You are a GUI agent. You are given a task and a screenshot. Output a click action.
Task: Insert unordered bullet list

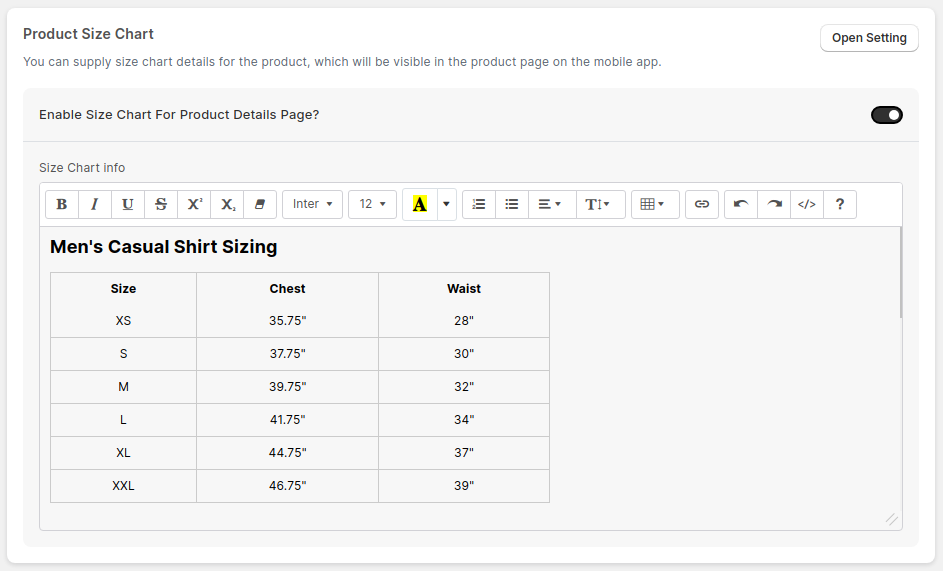(x=512, y=205)
